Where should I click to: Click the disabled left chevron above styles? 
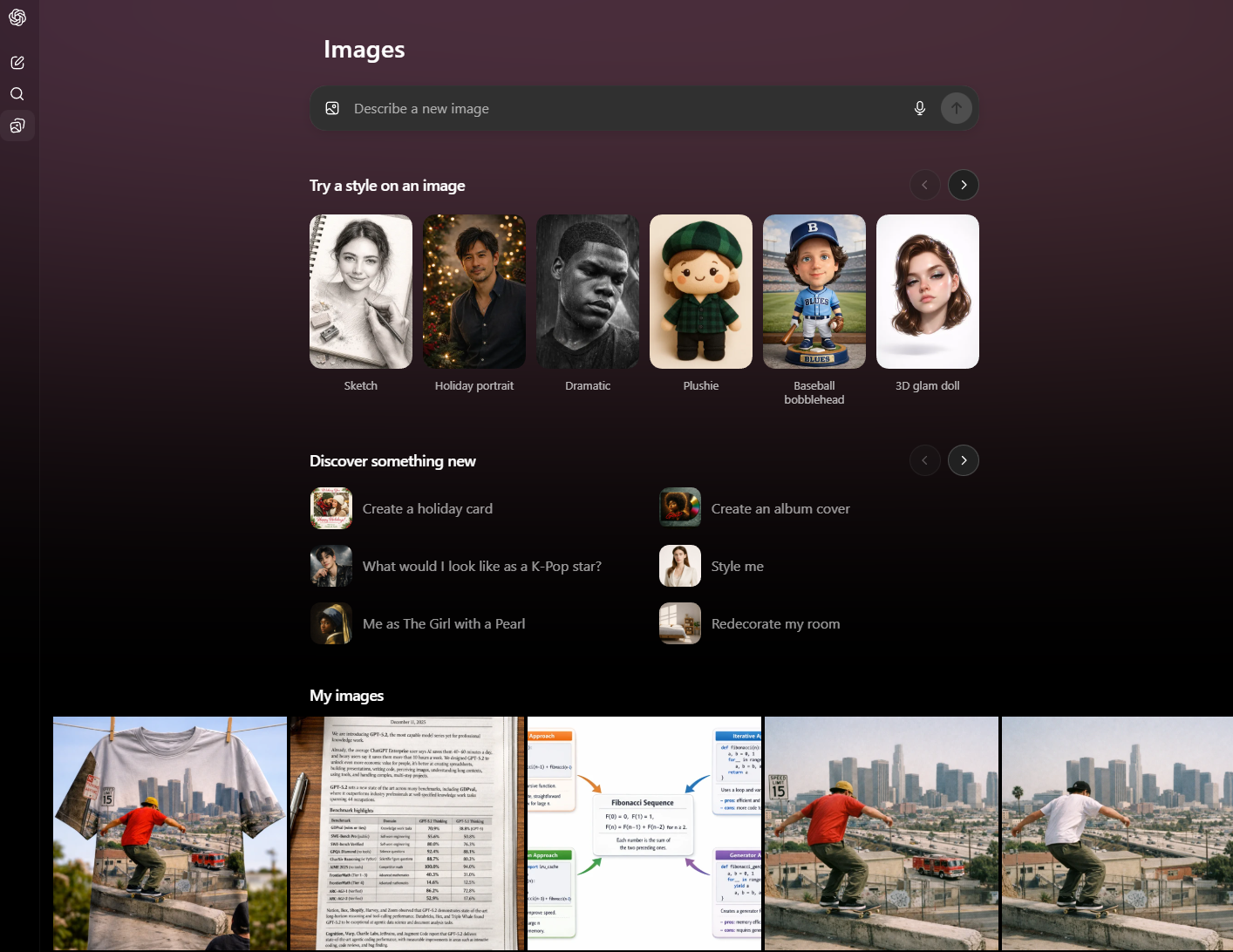click(924, 184)
